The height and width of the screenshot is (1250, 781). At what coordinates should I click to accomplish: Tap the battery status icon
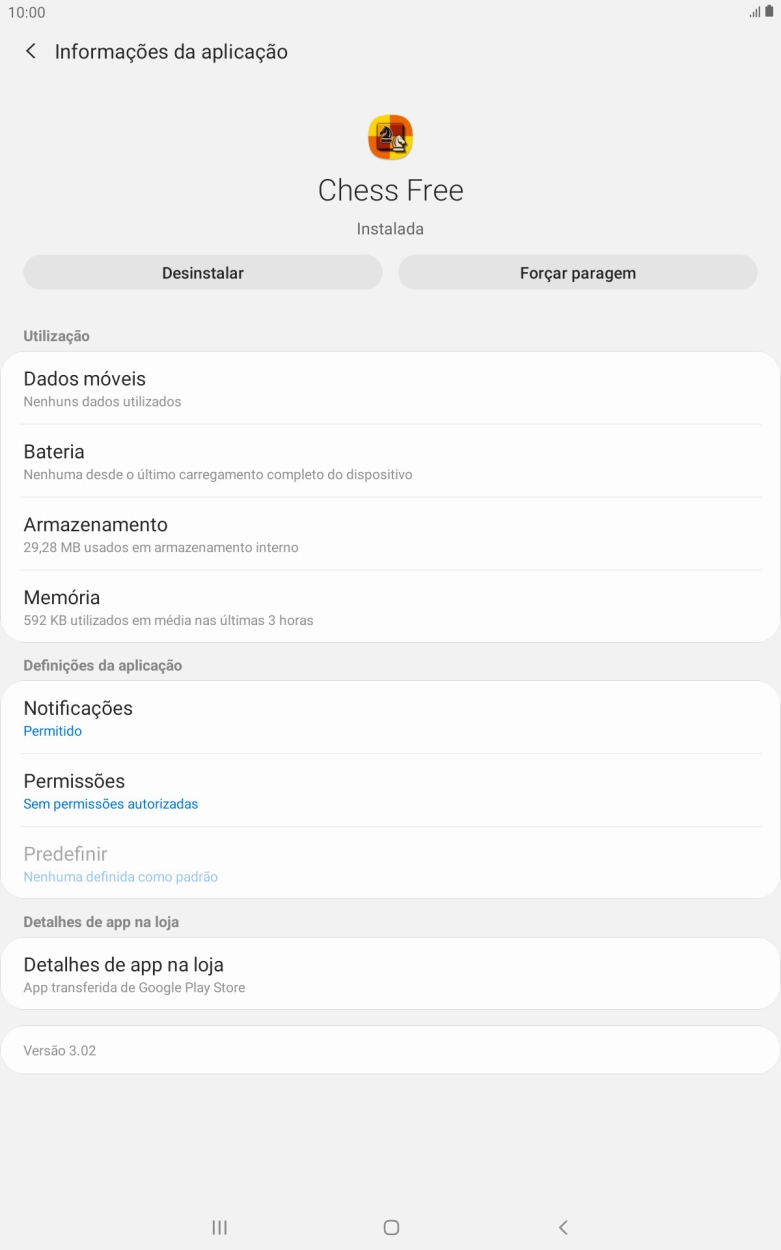pyautogui.click(x=769, y=12)
